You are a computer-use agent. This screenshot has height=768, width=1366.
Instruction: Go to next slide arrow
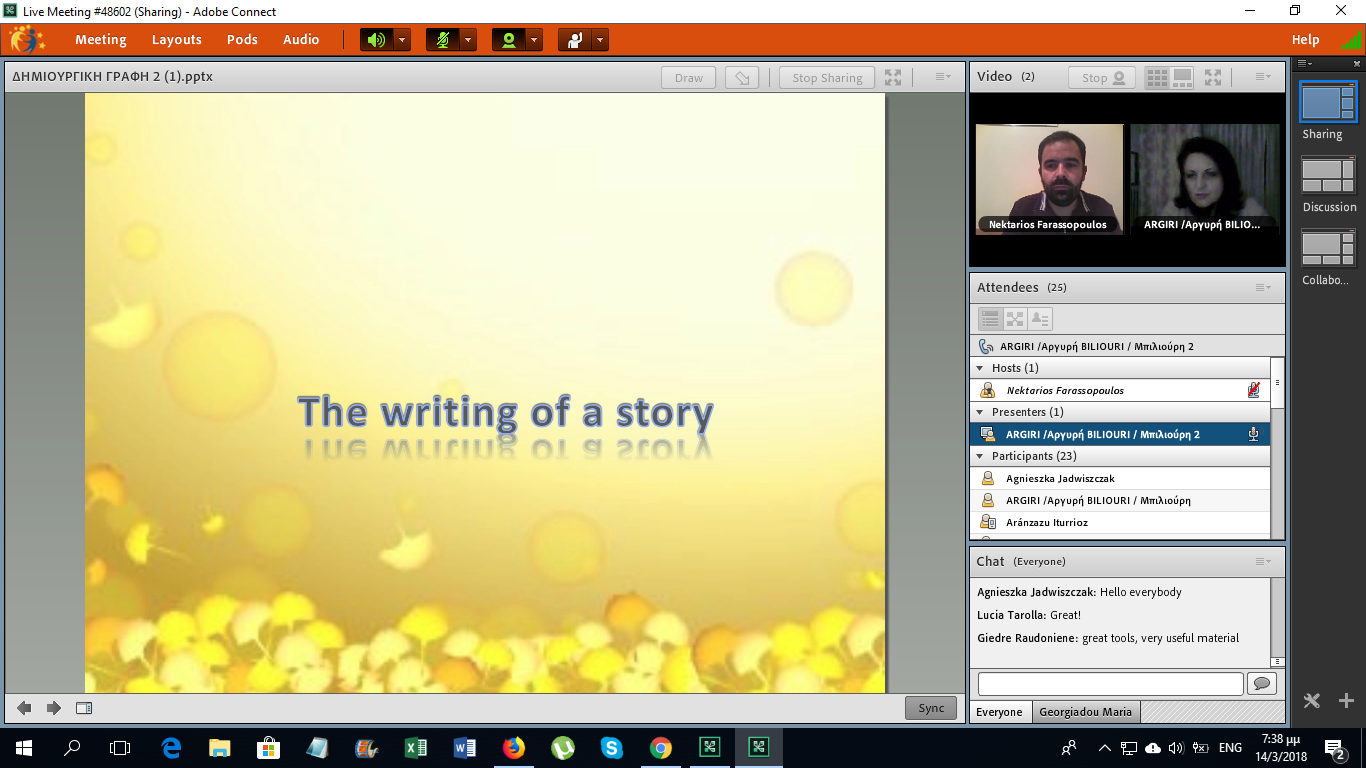tap(54, 708)
